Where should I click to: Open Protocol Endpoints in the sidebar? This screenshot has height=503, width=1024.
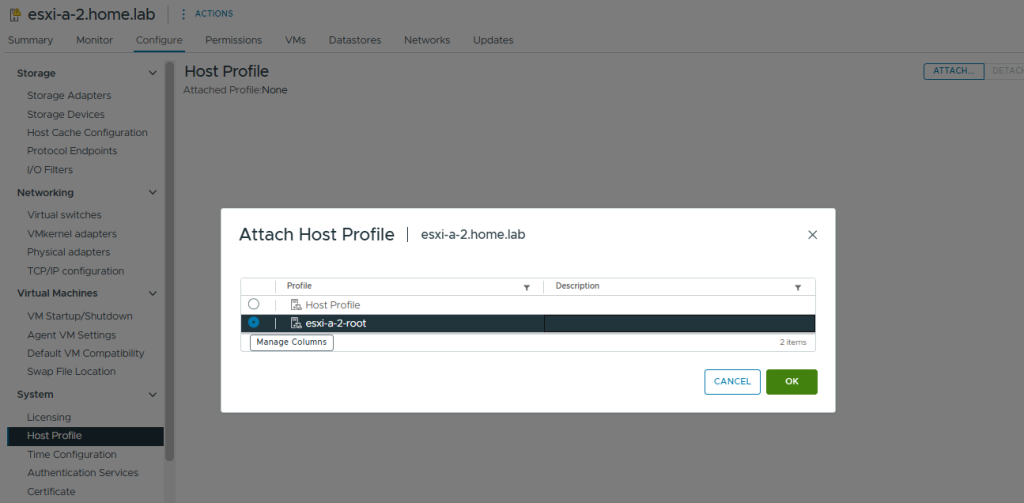(72, 151)
